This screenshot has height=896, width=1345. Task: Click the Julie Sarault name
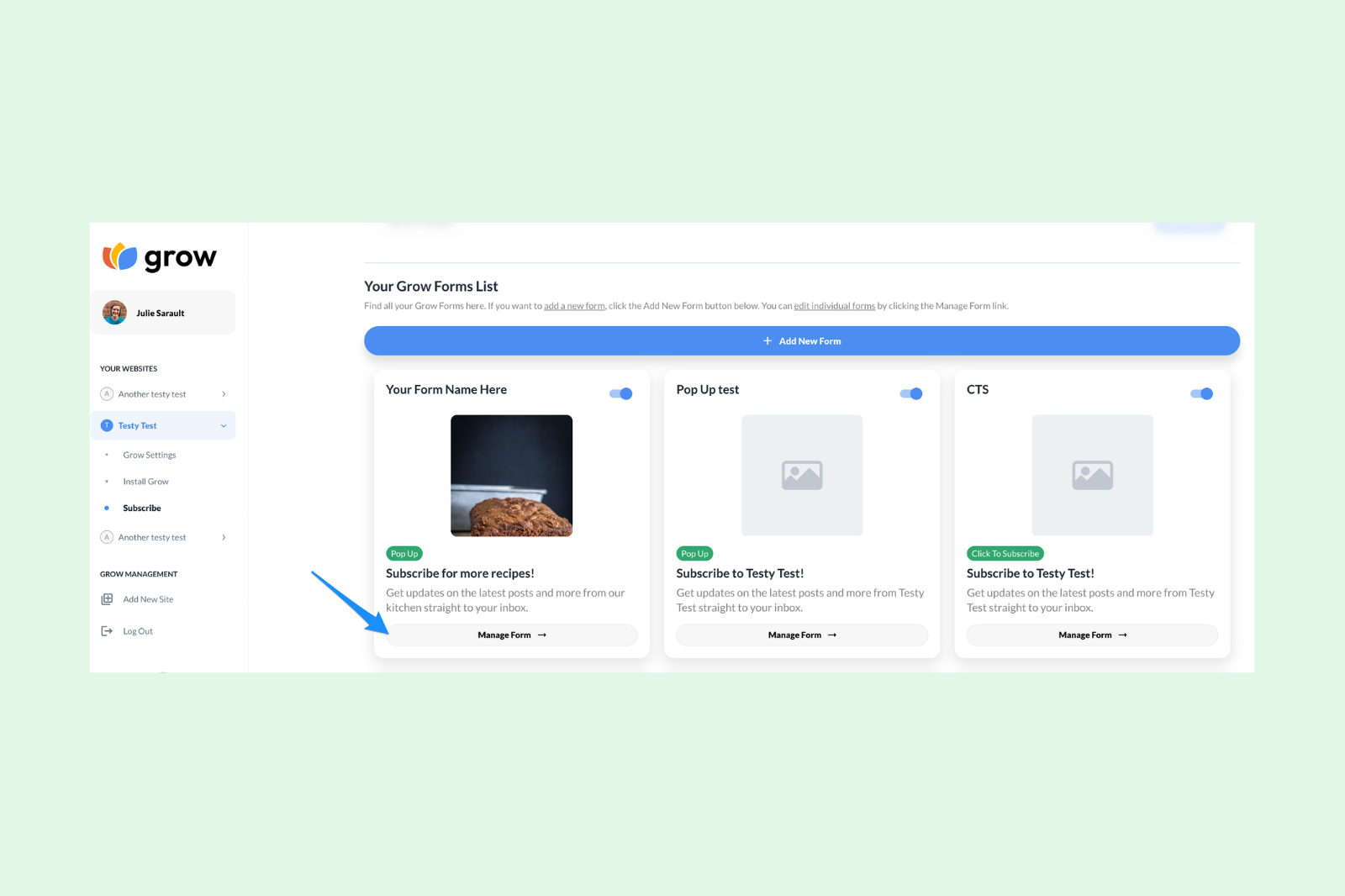(x=161, y=314)
